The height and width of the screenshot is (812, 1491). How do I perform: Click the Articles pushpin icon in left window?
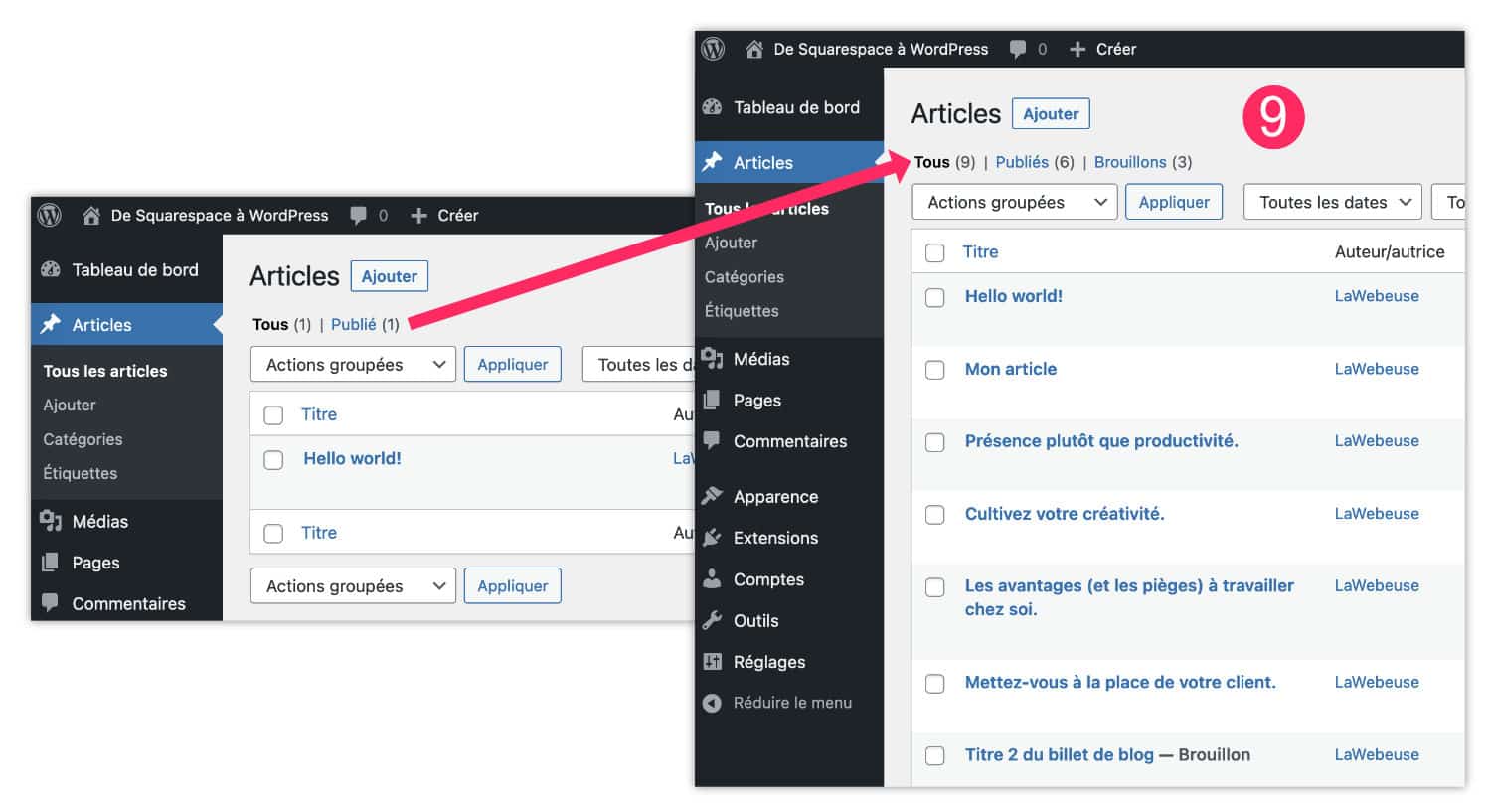[x=51, y=324]
